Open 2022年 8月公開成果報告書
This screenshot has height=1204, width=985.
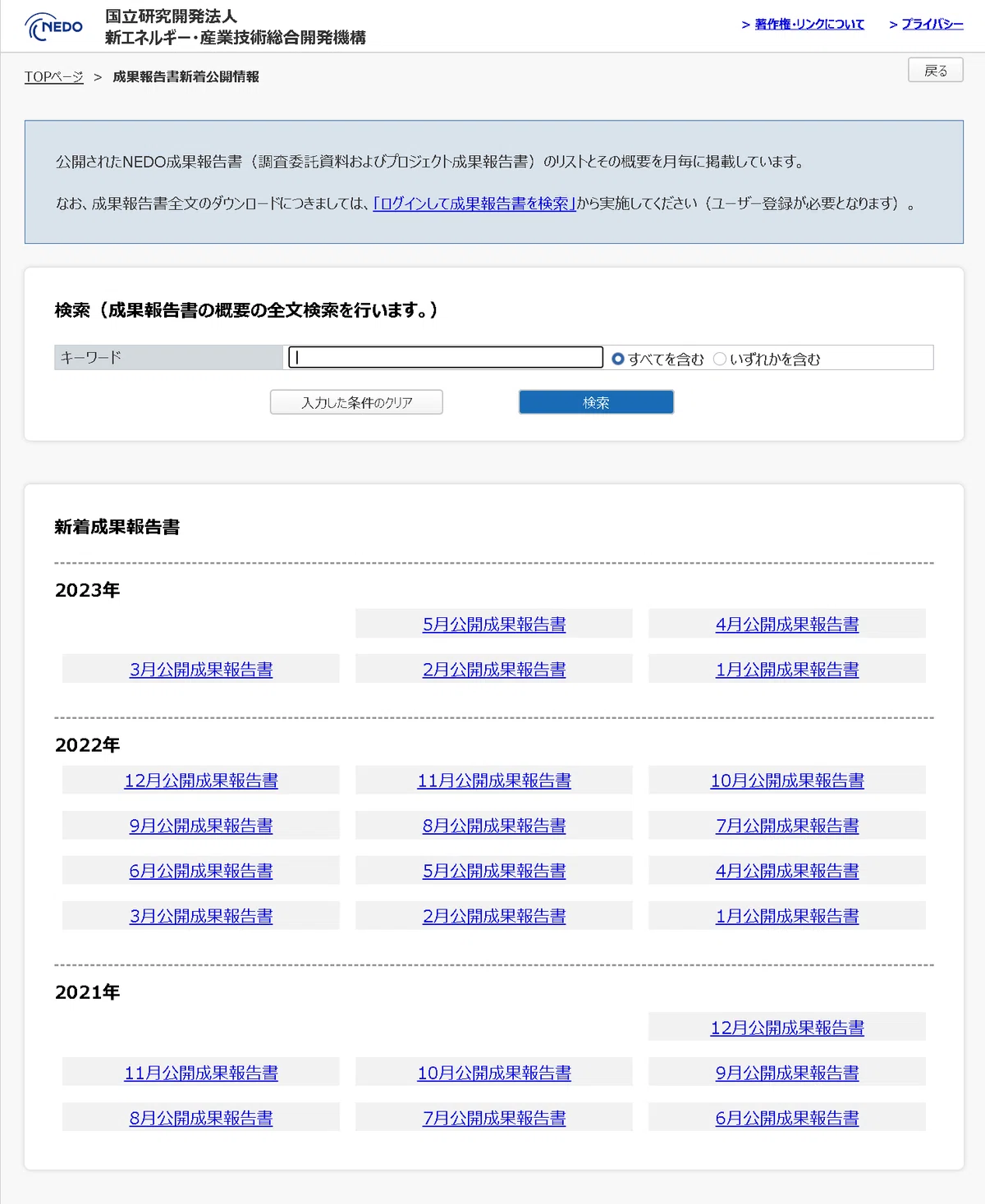click(494, 826)
